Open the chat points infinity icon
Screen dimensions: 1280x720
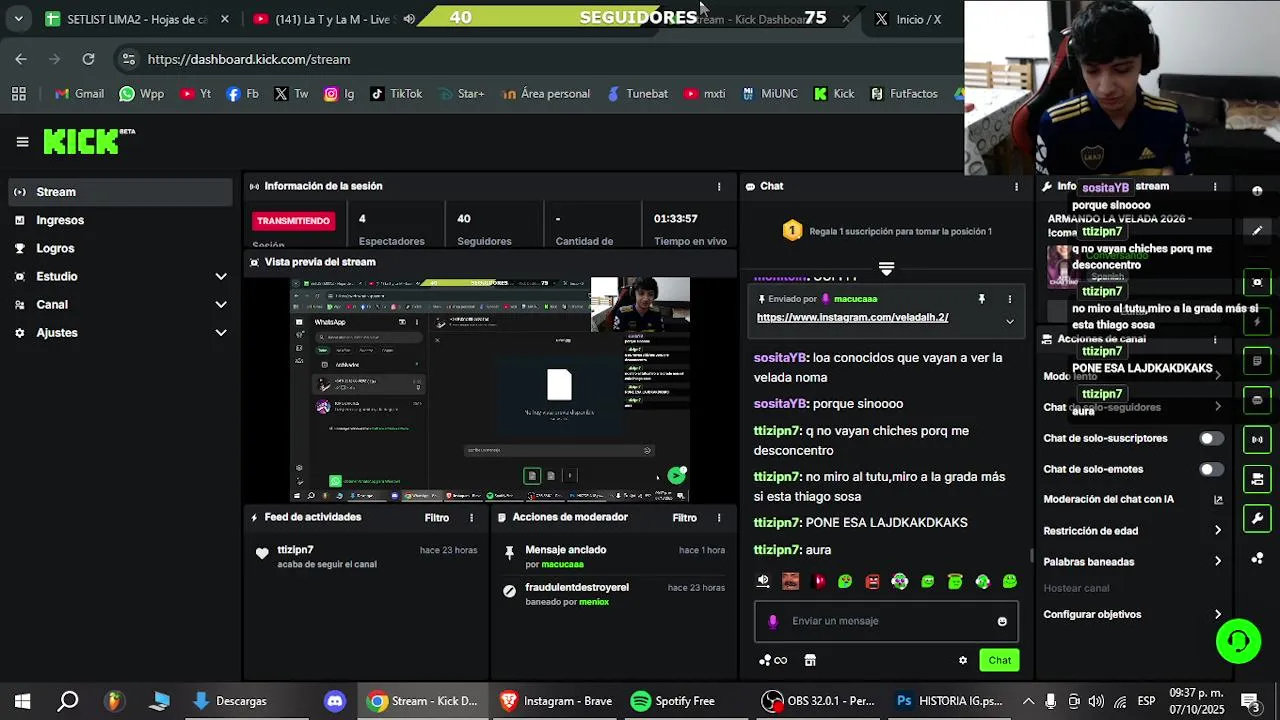pos(773,660)
